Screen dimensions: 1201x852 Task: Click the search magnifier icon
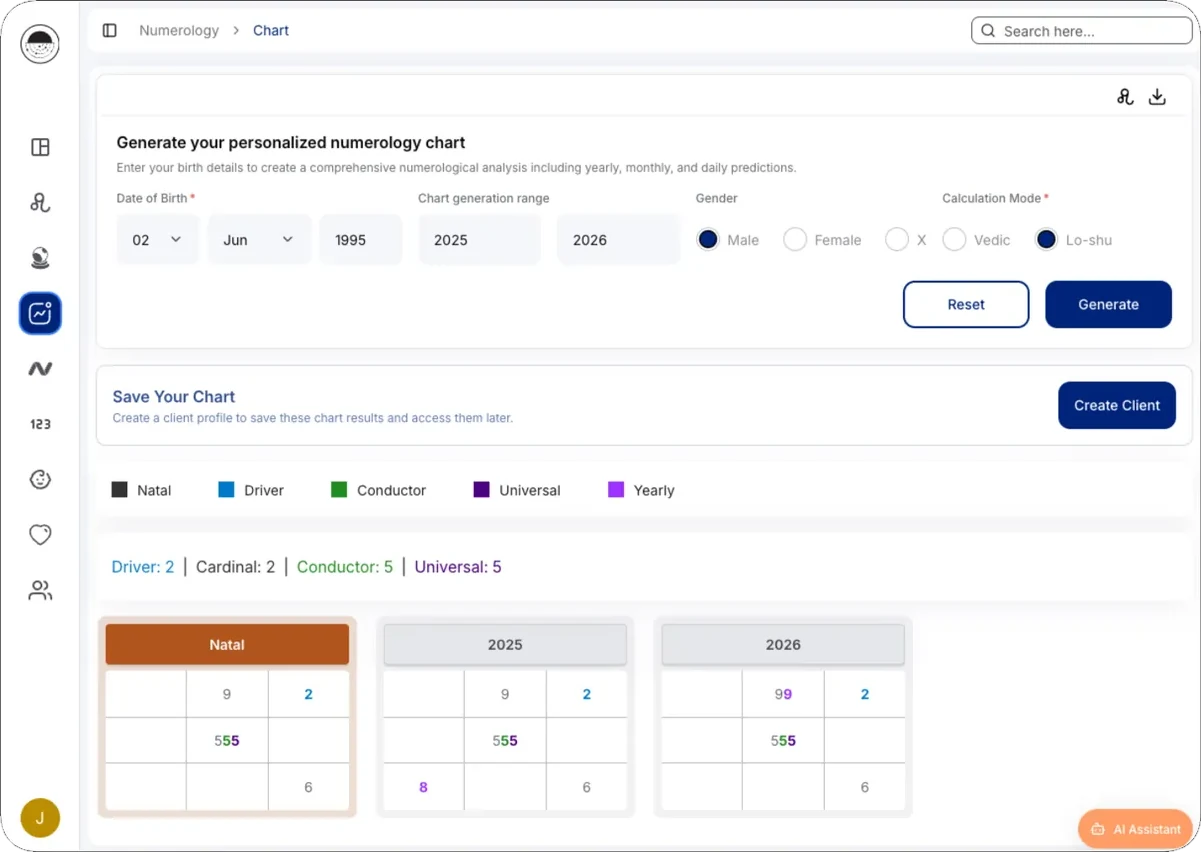988,31
